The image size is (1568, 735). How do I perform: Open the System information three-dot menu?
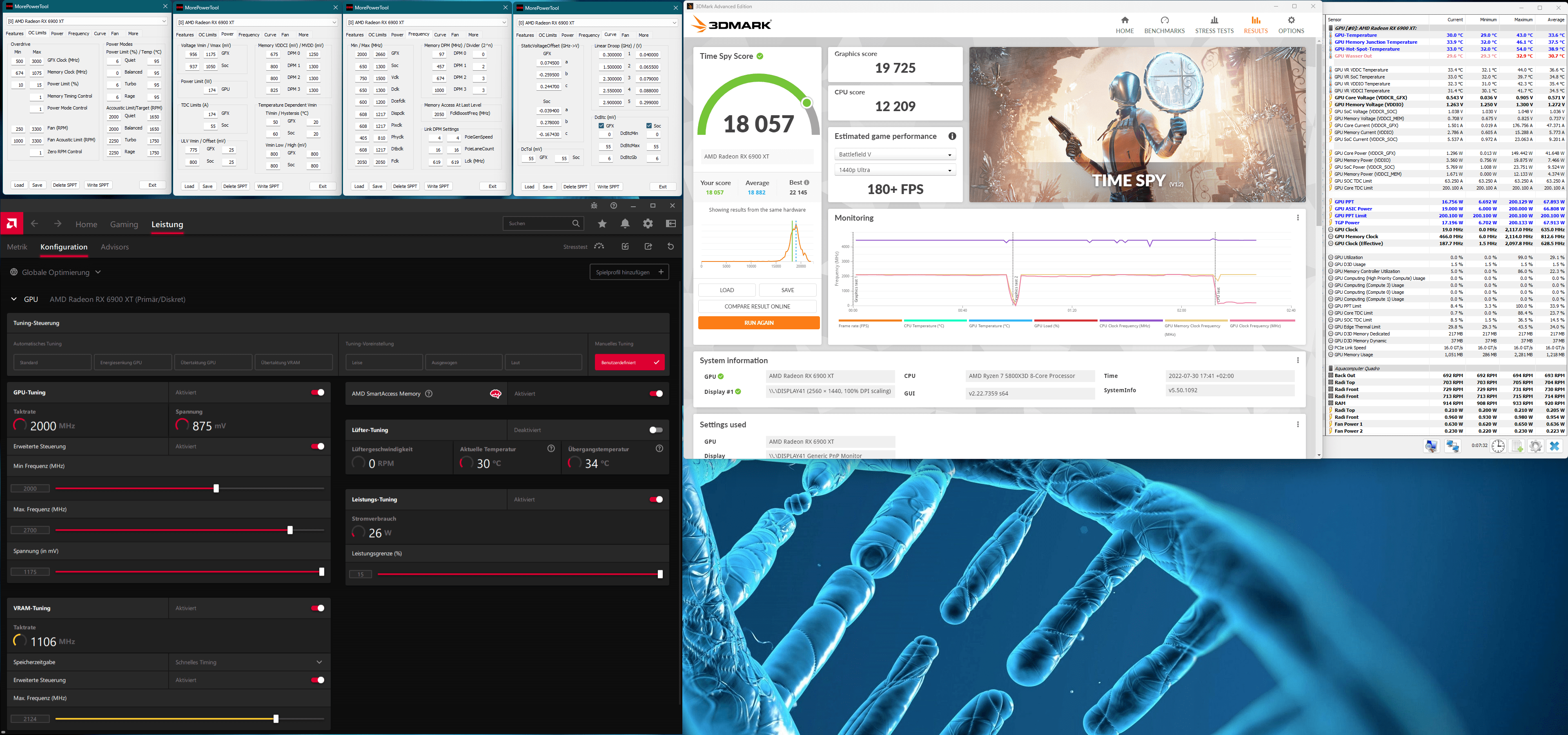[x=1297, y=360]
